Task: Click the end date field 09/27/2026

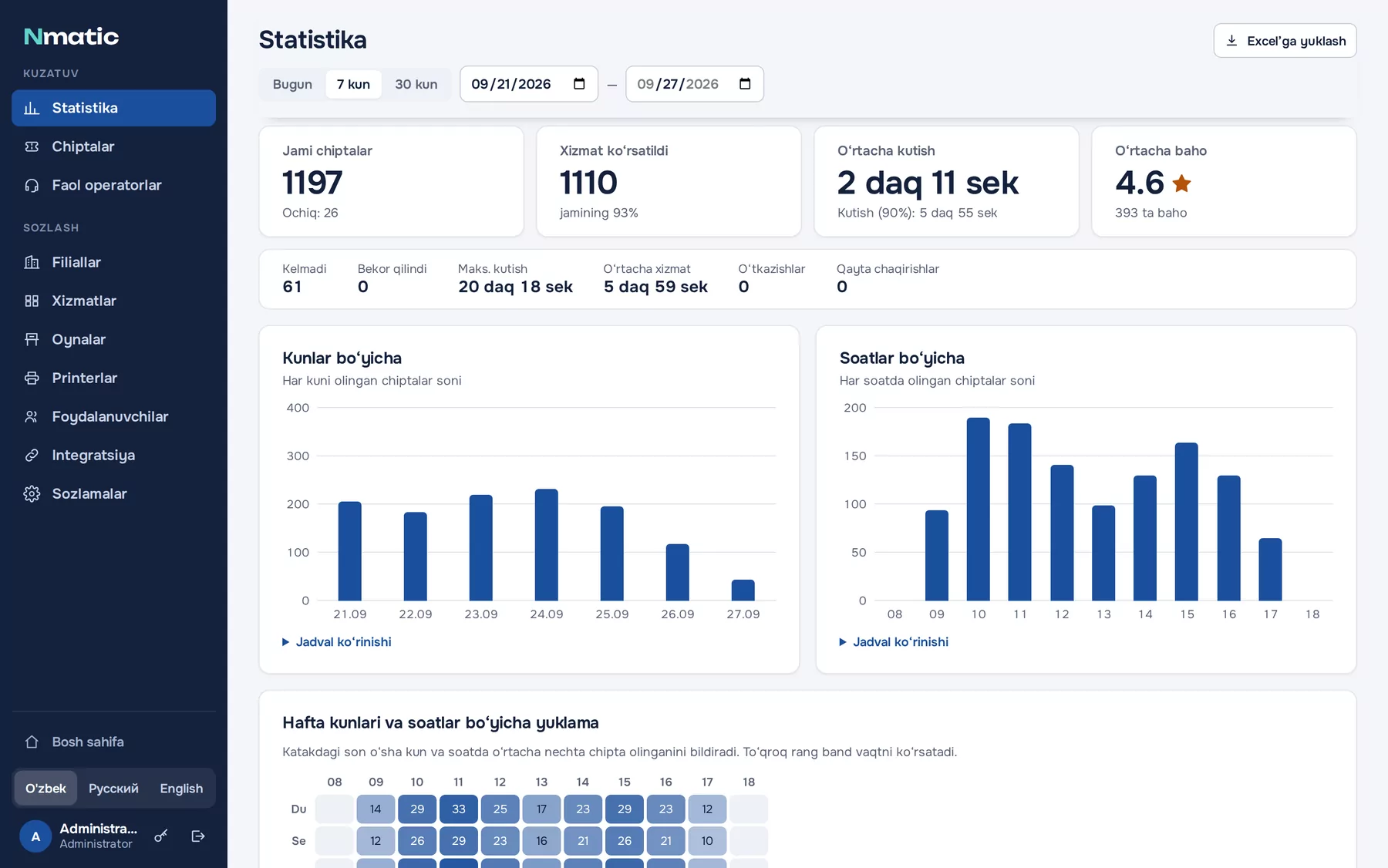Action: coord(695,84)
